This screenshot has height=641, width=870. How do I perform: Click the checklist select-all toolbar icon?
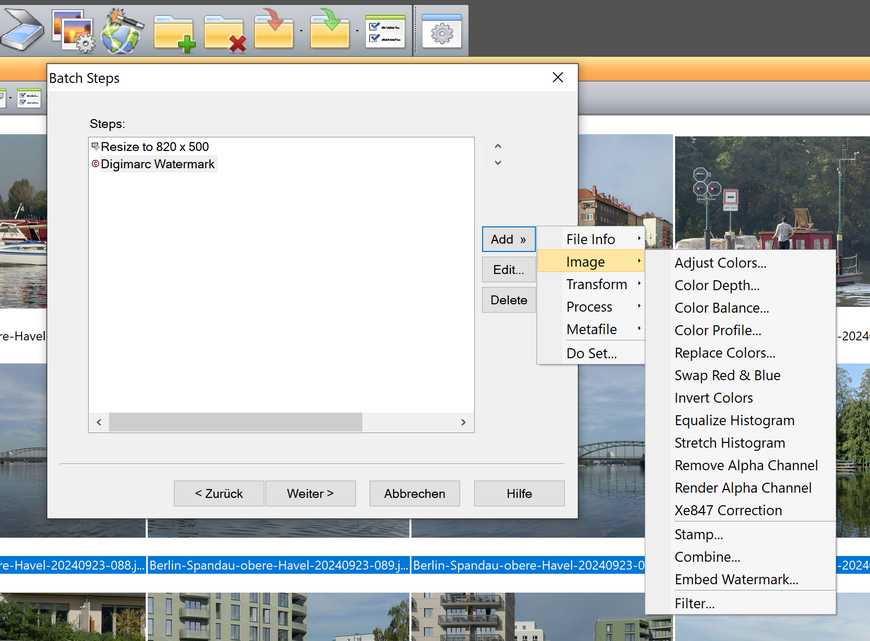click(385, 31)
